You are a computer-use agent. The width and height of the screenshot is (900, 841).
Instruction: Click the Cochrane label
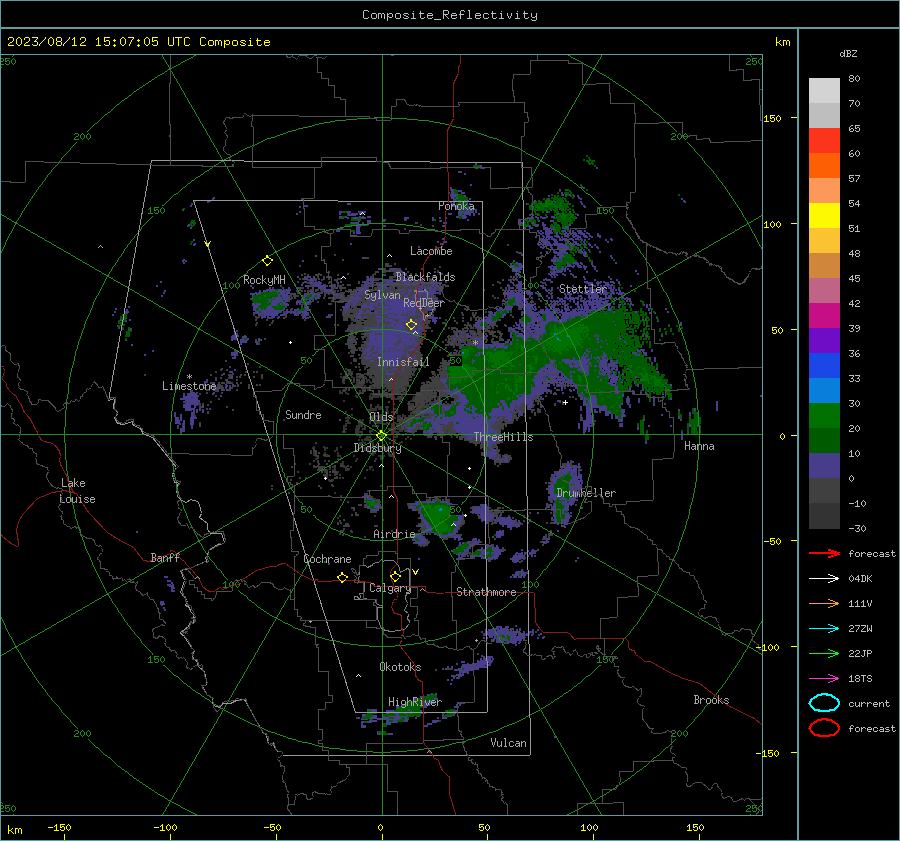(327, 559)
